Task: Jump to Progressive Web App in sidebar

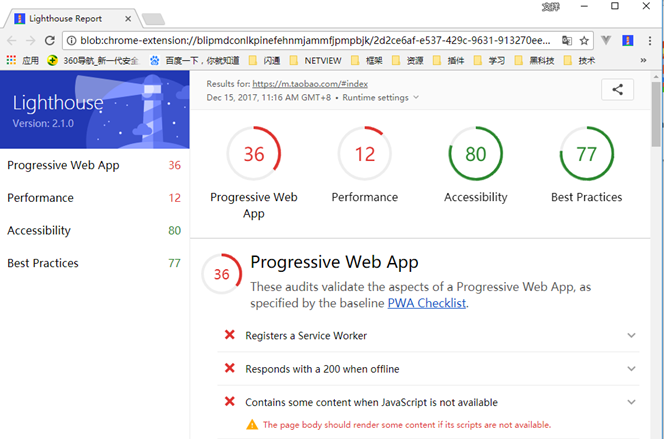Action: click(94, 165)
